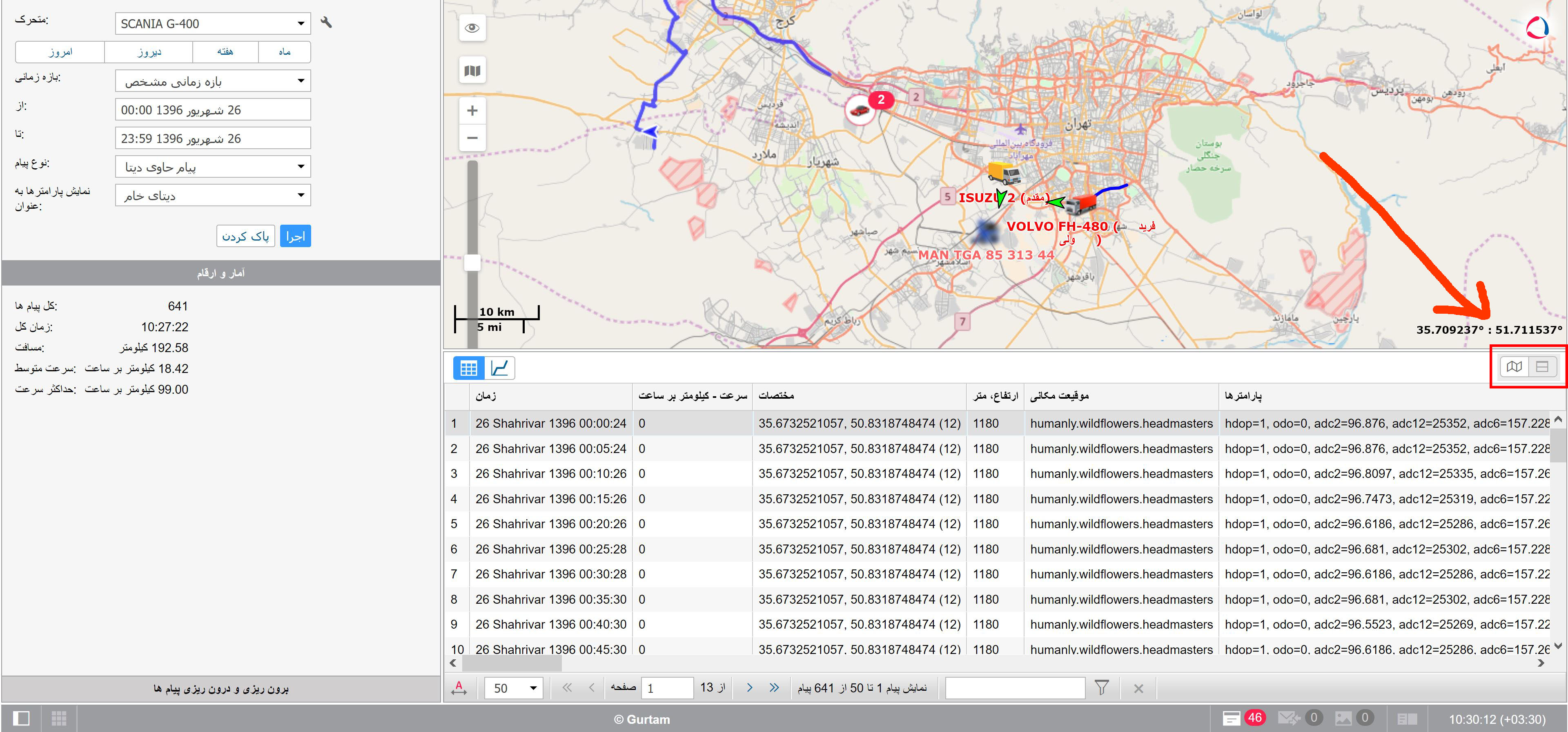Image resolution: width=1568 pixels, height=732 pixels.
Task: Zoom in with the map plus button
Action: click(x=472, y=111)
